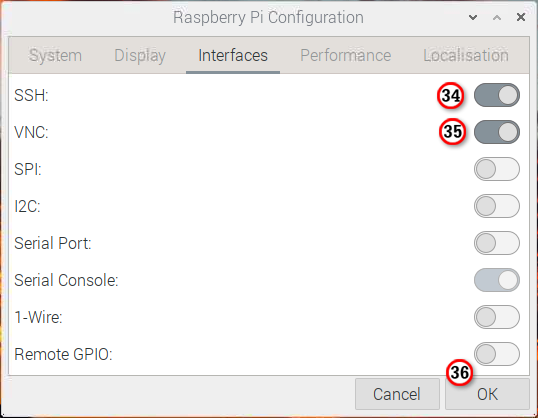The height and width of the screenshot is (418, 538).
Task: Click the Raspberry Pi Configuration title bar
Action: click(268, 17)
